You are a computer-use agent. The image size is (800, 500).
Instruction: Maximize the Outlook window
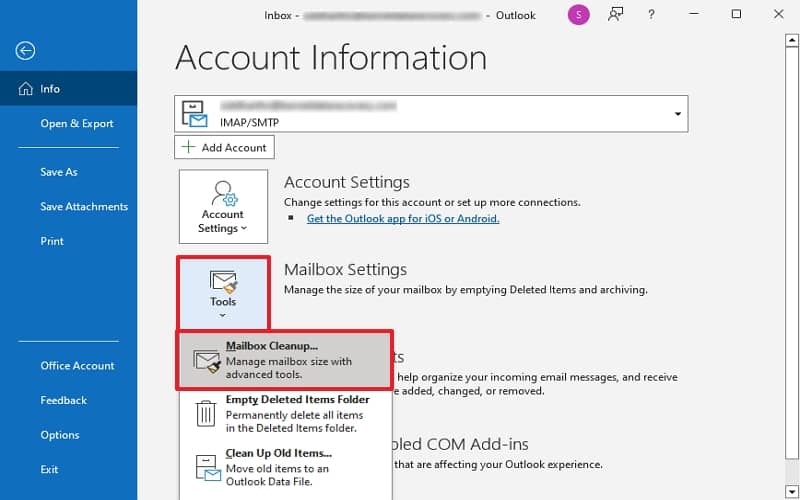point(736,14)
